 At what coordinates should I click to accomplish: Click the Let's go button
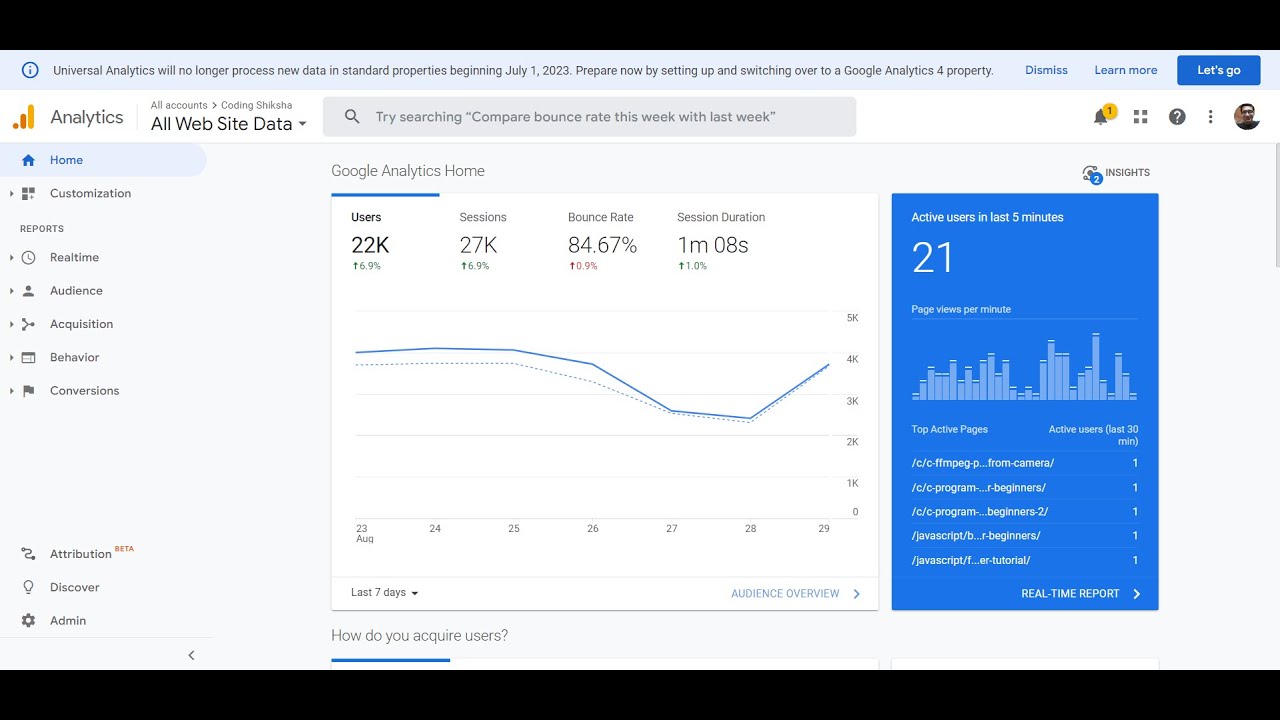point(1218,70)
